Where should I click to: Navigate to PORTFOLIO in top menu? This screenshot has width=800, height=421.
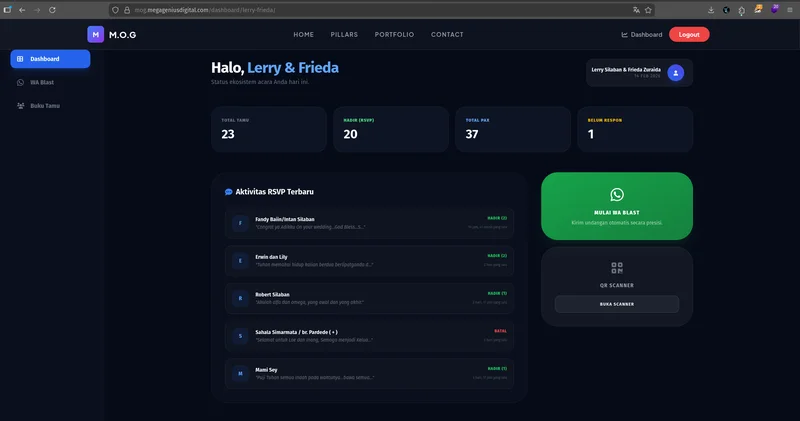[394, 35]
